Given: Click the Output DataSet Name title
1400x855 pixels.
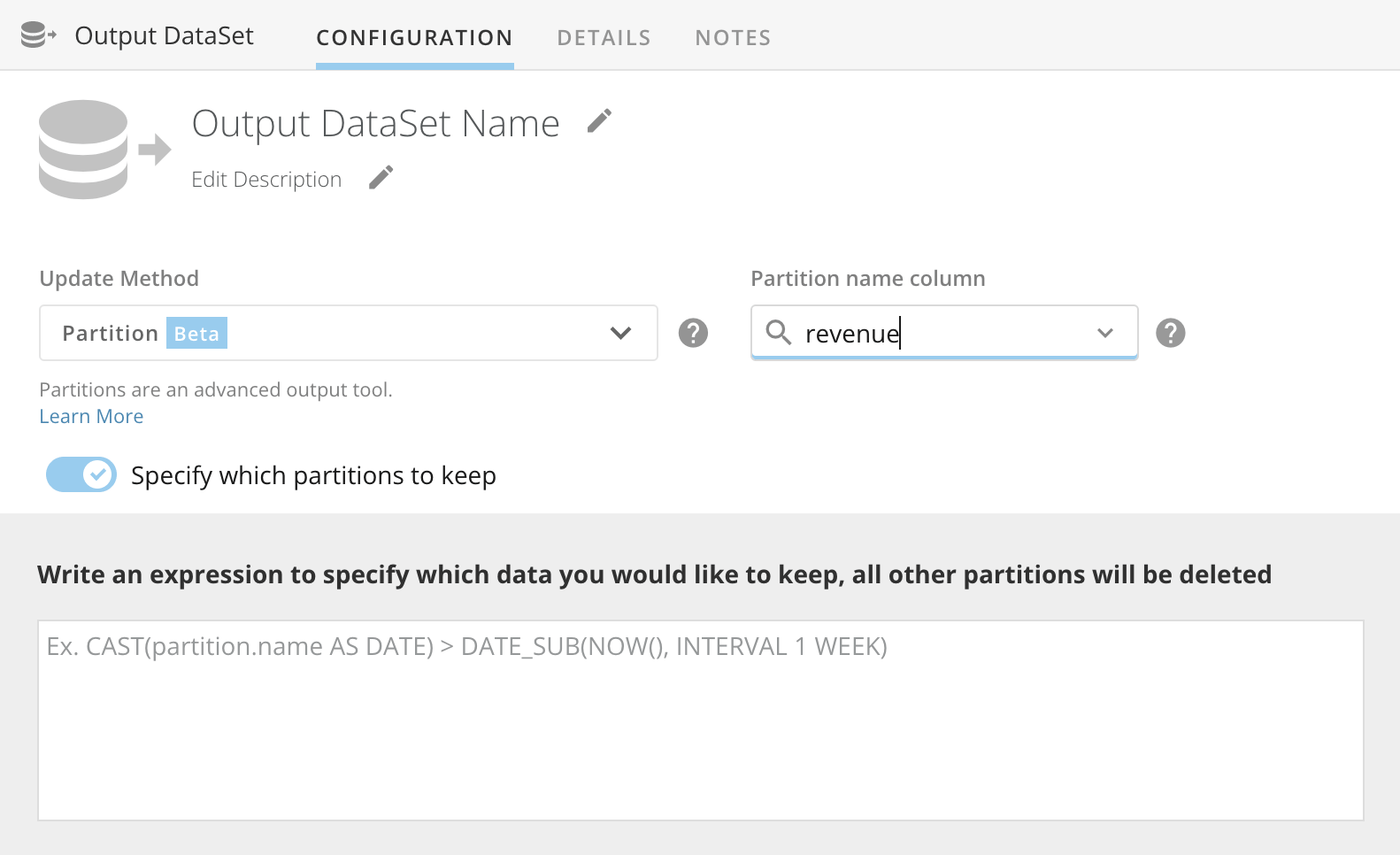Looking at the screenshot, I should click(375, 123).
